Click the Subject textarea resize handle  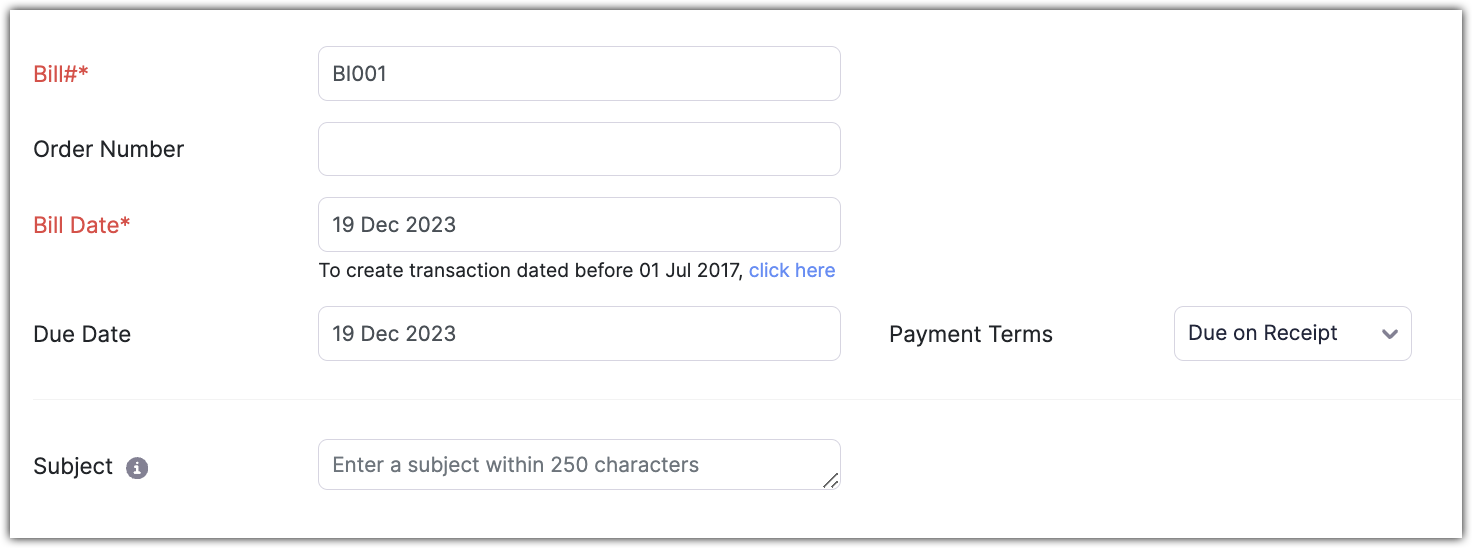pyautogui.click(x=830, y=481)
